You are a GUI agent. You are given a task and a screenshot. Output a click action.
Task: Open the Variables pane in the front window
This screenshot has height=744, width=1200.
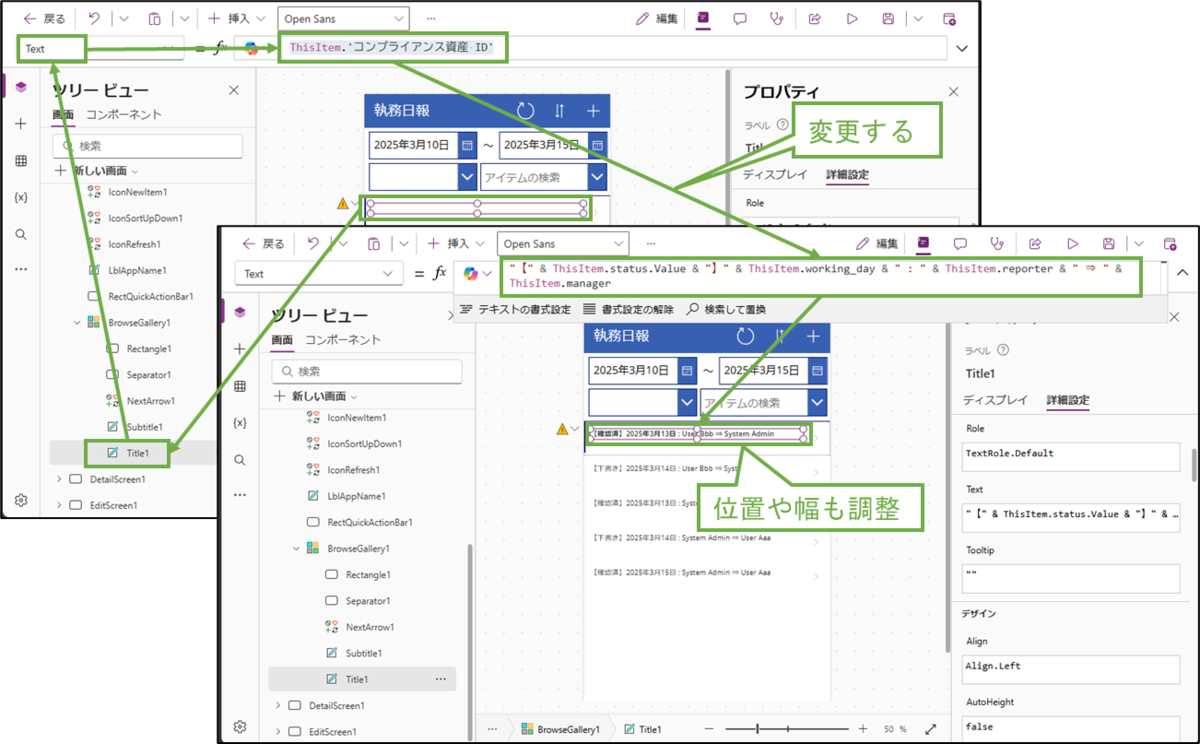click(239, 423)
